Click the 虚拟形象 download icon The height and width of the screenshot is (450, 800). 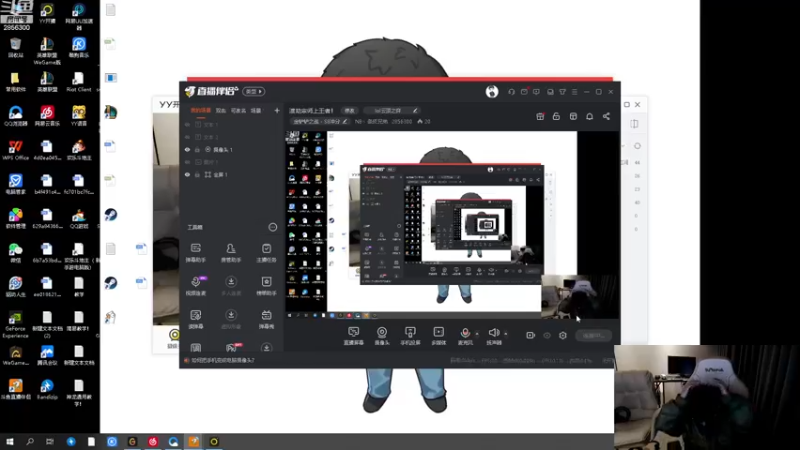coord(231,315)
